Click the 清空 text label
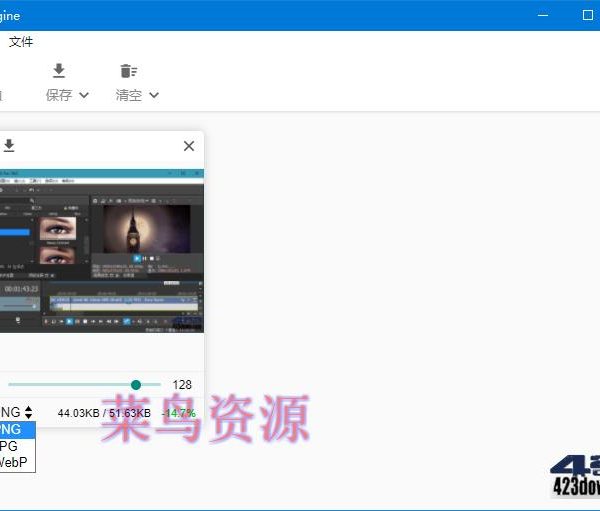Screen dimensions: 600x511 coord(128,95)
